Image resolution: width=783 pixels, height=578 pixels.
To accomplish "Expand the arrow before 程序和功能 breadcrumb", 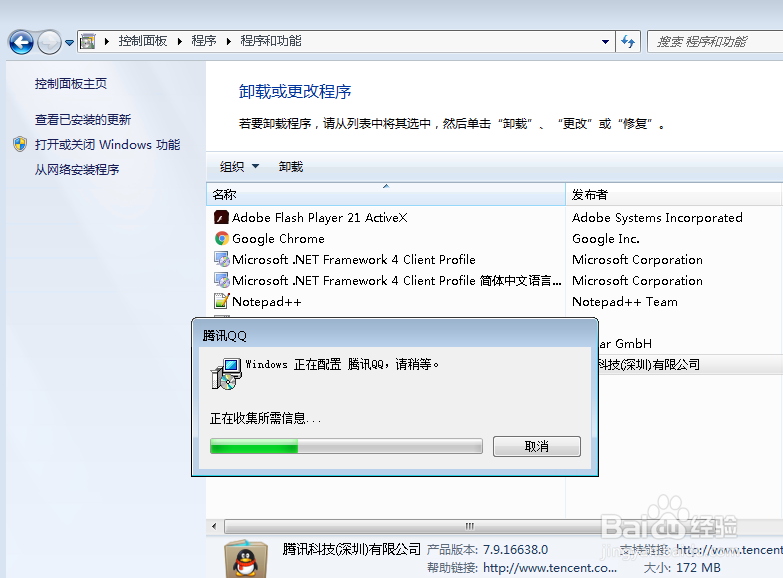I will 229,41.
